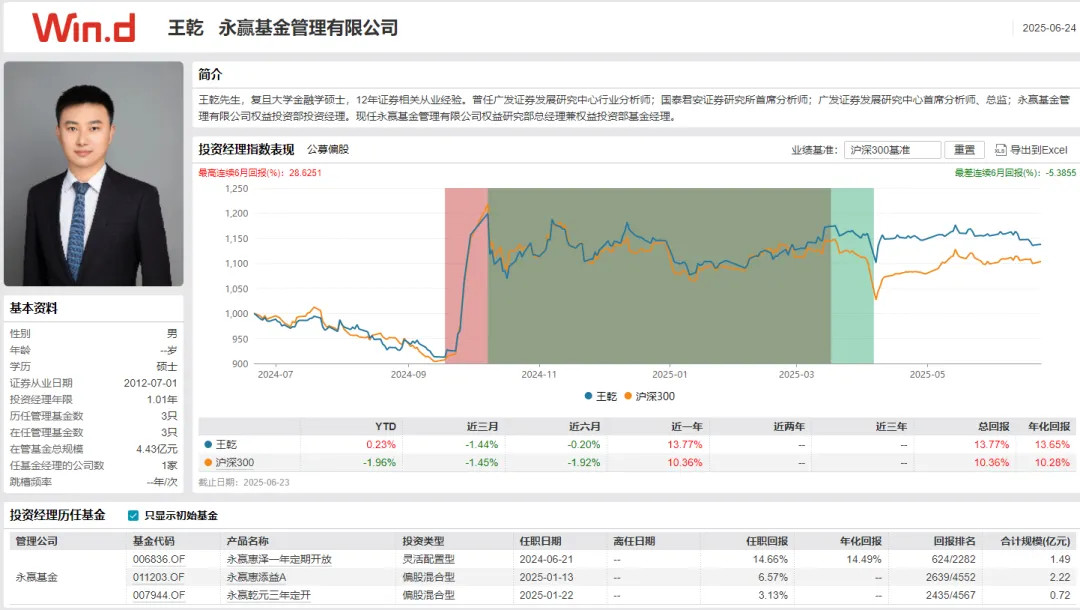Image resolution: width=1080 pixels, height=610 pixels.
Task: Click the 近一年 column header
Action: pyautogui.click(x=687, y=426)
